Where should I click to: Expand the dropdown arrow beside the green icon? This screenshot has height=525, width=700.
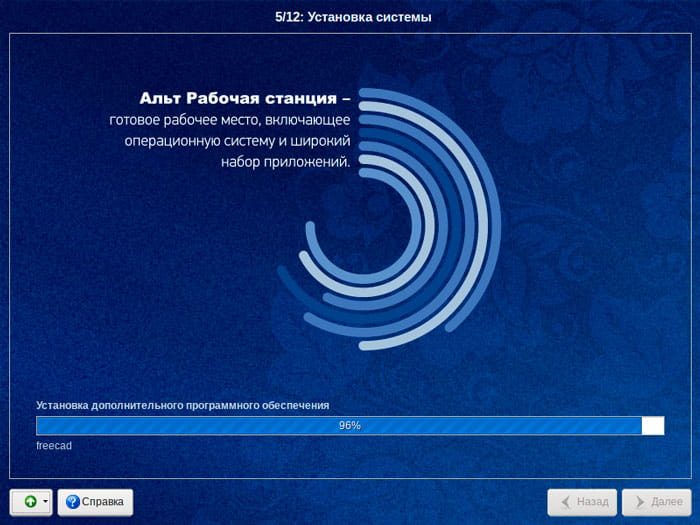(x=45, y=502)
